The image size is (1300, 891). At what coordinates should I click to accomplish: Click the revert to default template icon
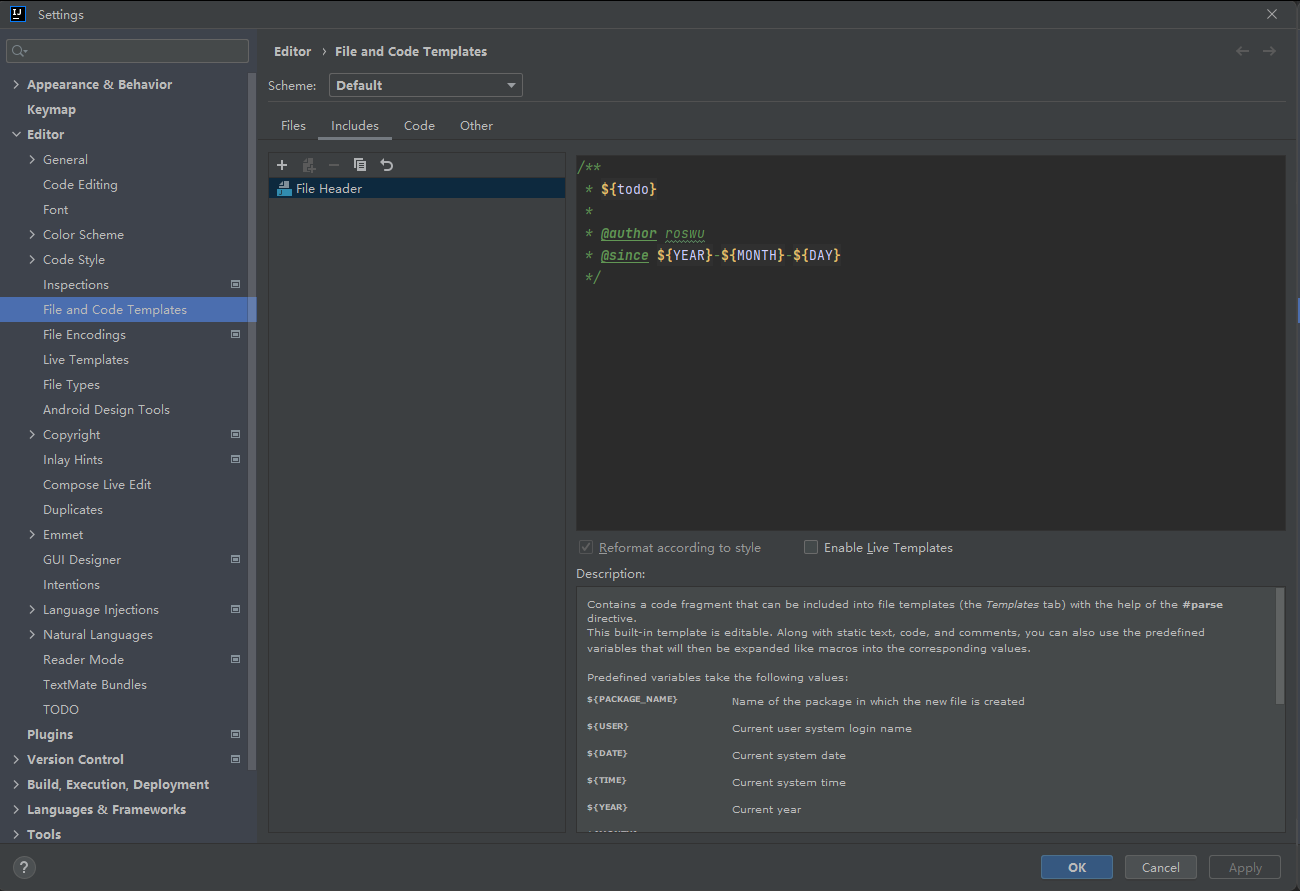coord(387,165)
